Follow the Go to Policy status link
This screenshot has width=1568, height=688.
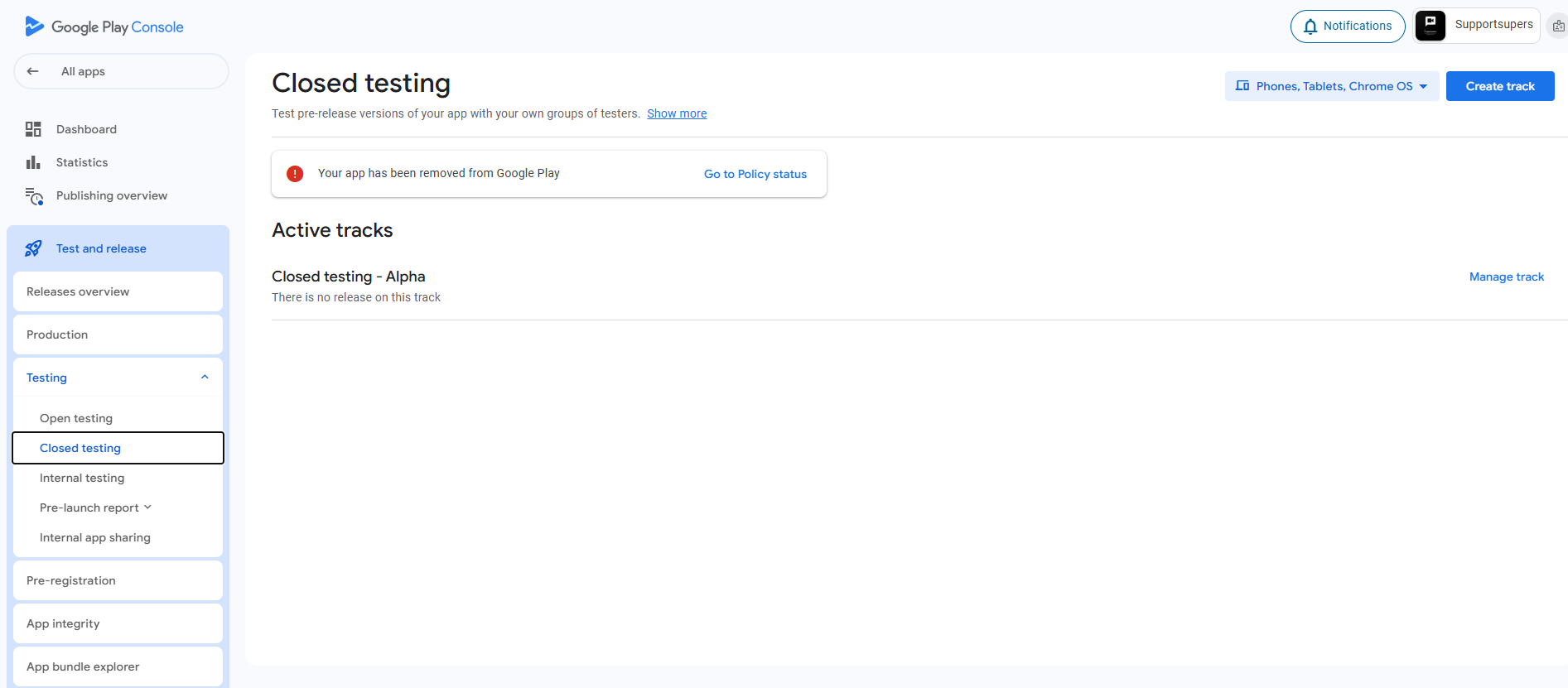click(755, 174)
